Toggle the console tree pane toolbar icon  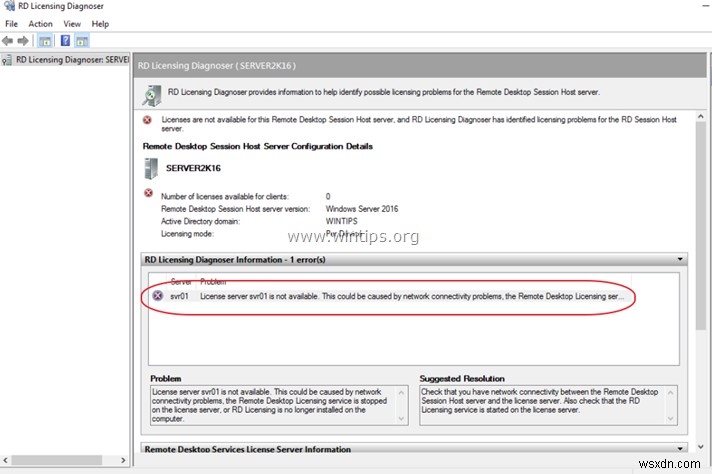[44, 41]
